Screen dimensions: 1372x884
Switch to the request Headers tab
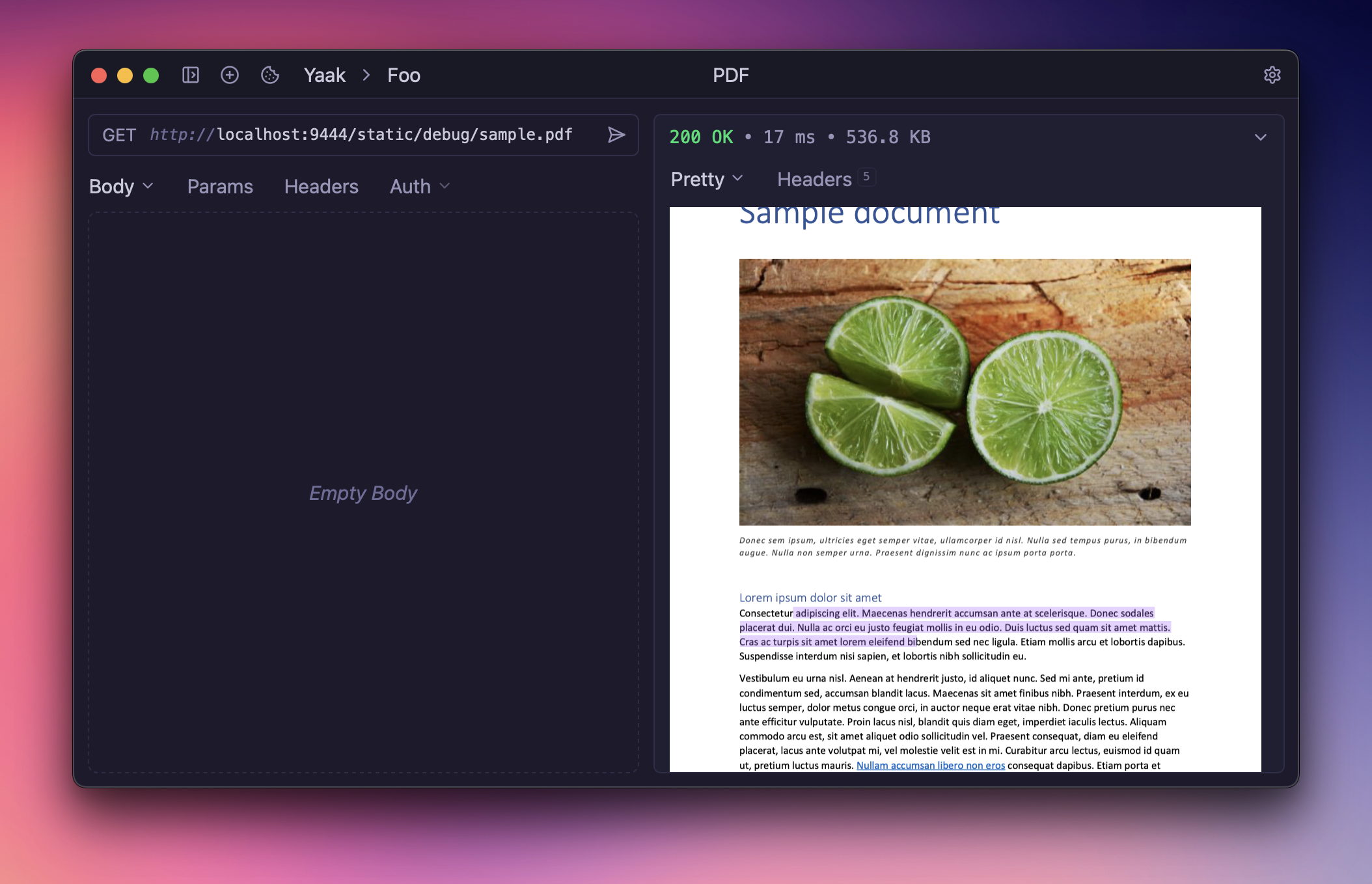(x=321, y=186)
